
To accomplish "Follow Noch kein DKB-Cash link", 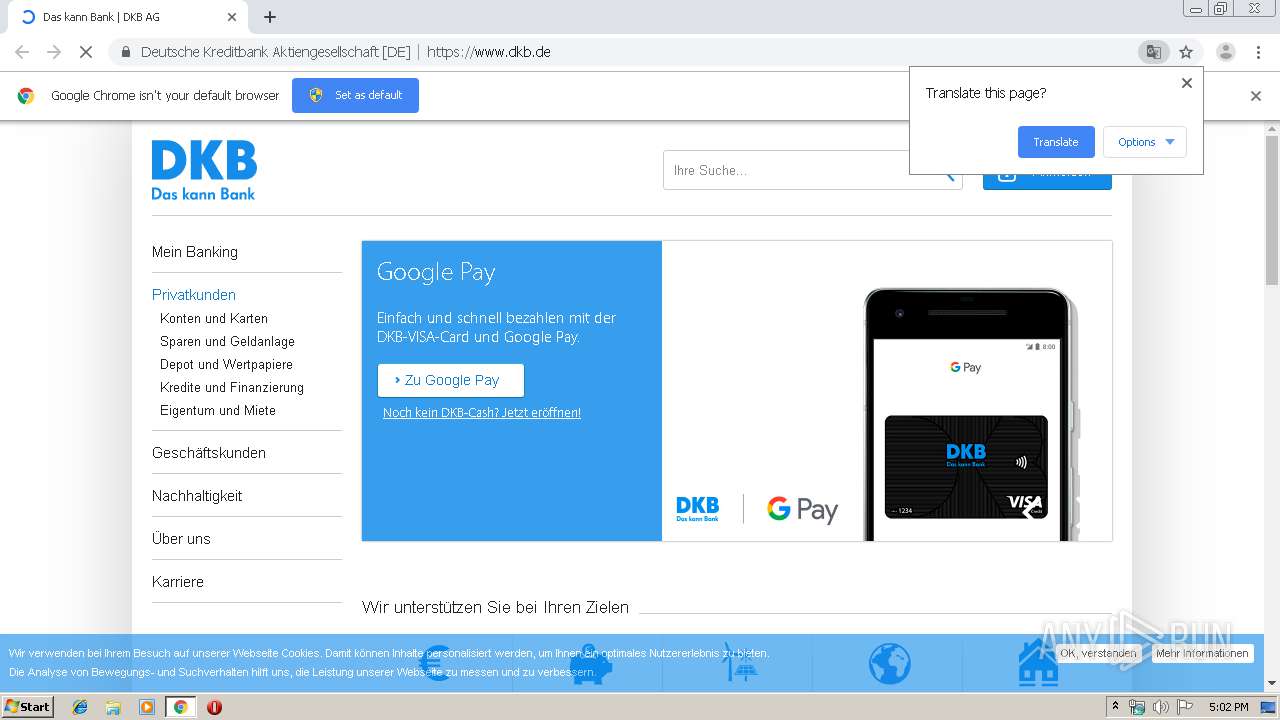I will 482,412.
